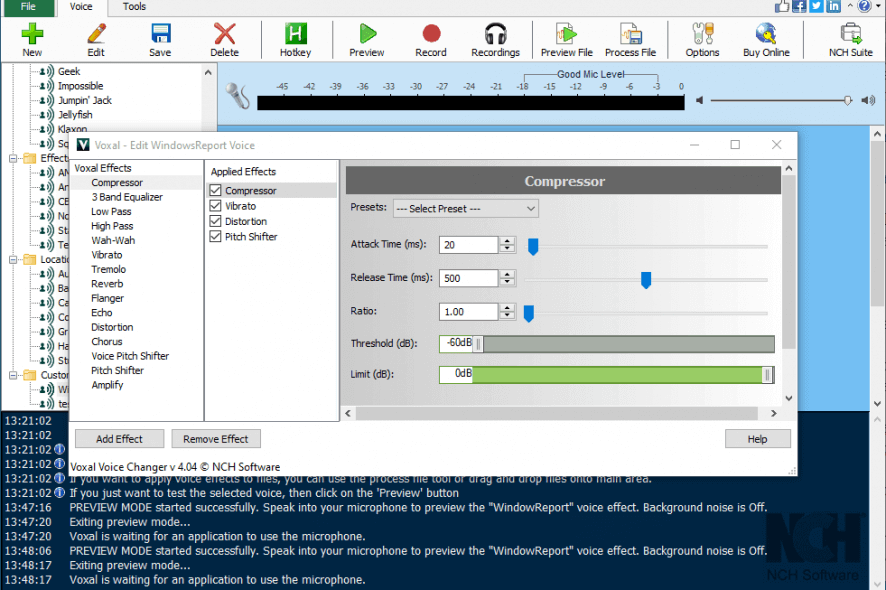Click the microphone icon by level meter
The image size is (886, 590).
tap(237, 96)
